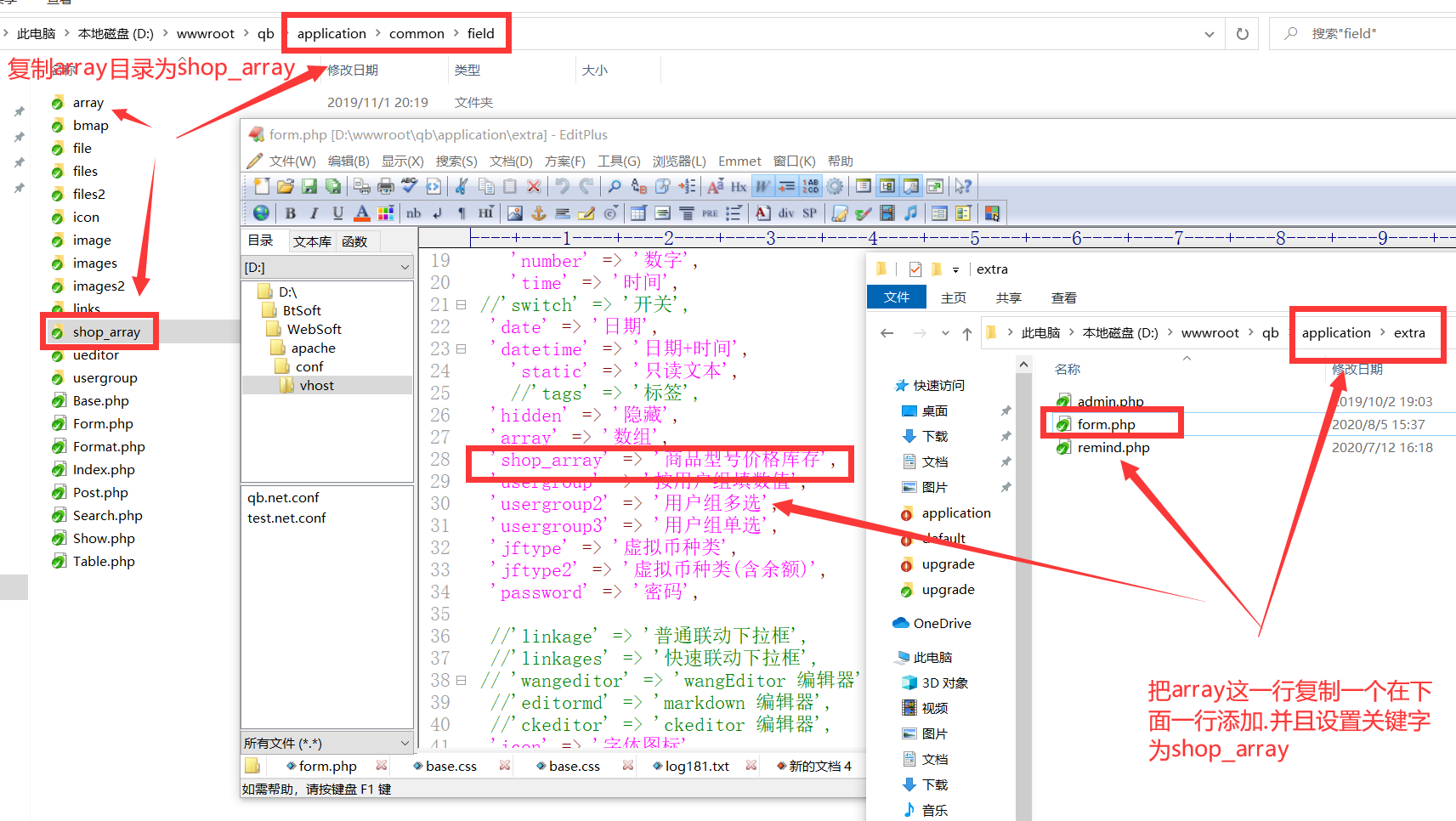Open the [D:] drive dropdown
Image resolution: width=1456 pixels, height=821 pixels.
point(405,268)
